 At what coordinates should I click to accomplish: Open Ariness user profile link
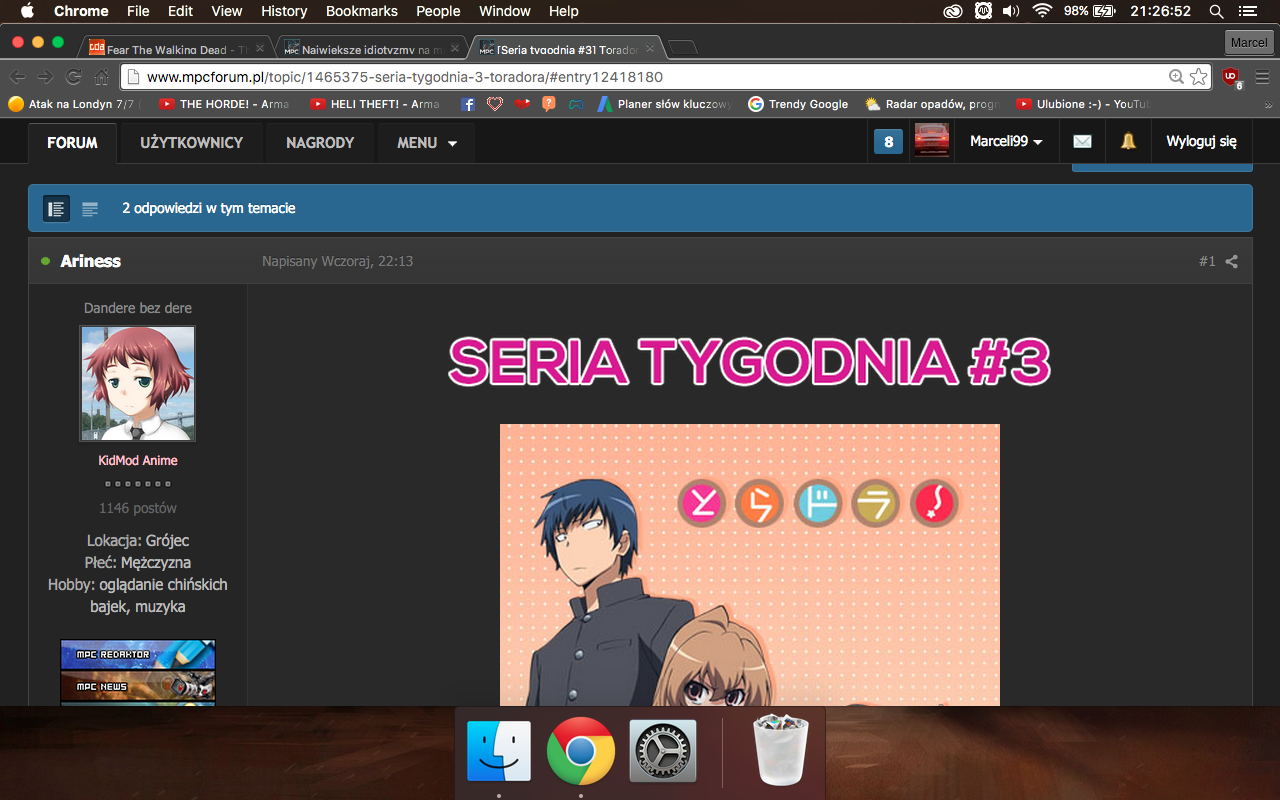point(90,261)
